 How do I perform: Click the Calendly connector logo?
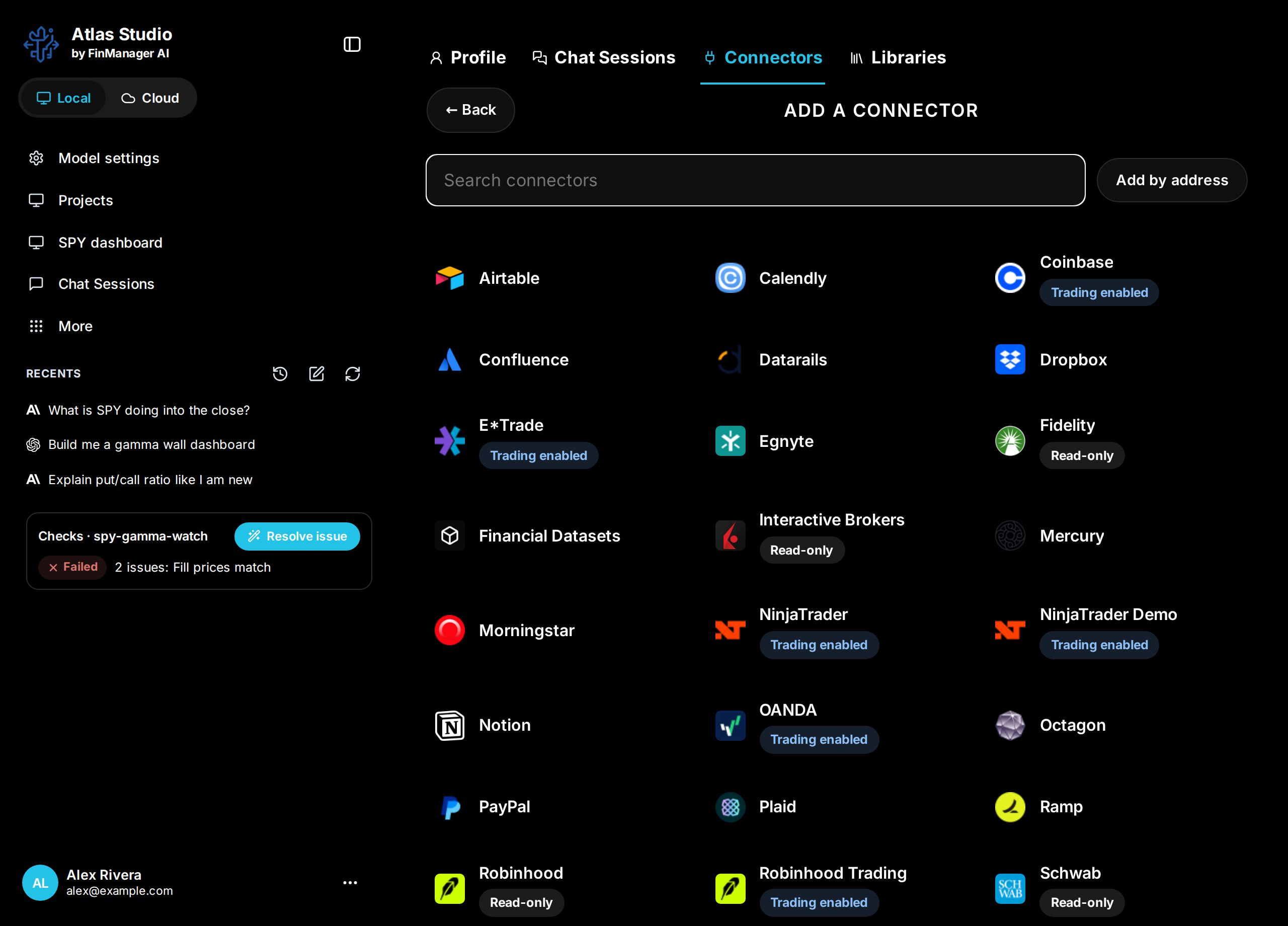[x=731, y=278]
